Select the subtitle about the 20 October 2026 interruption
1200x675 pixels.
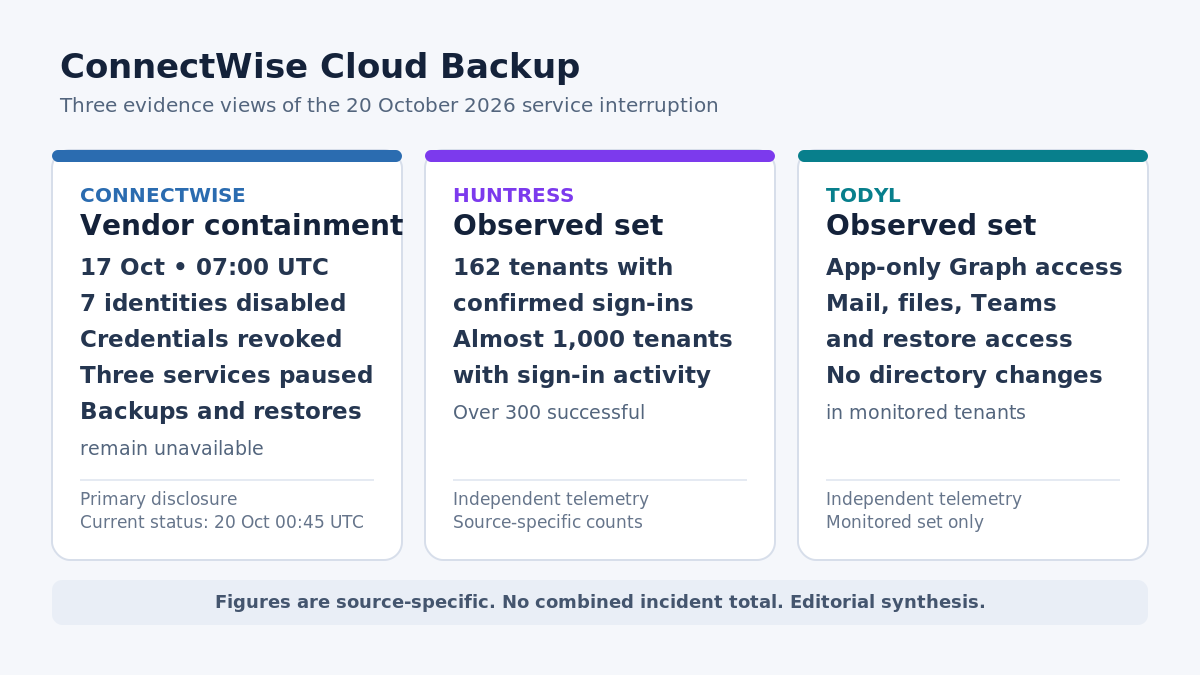coord(389,106)
